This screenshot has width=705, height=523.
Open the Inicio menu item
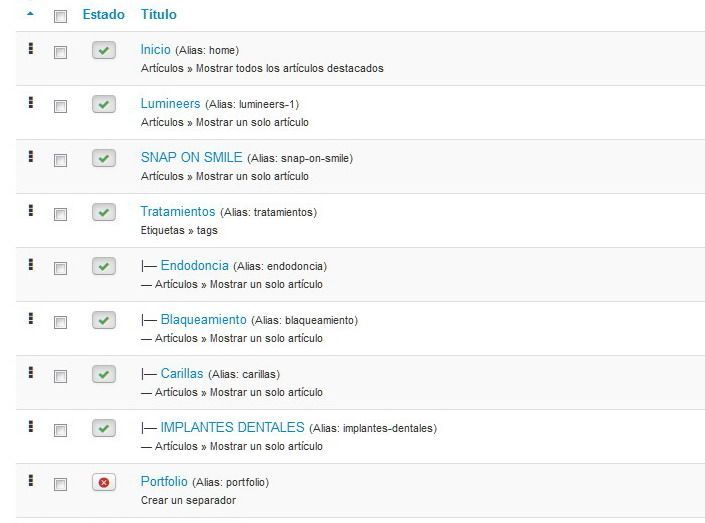click(156, 49)
